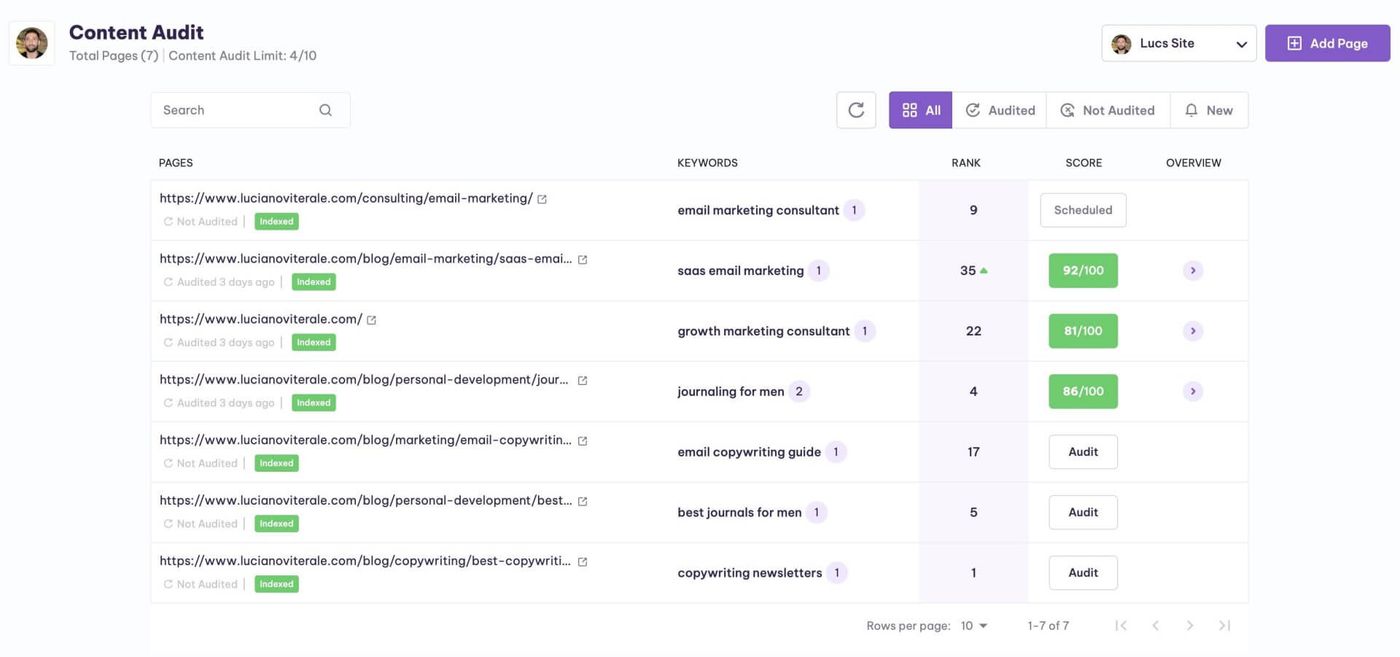Open external link icon for consulting/email-marketing page
Viewport: 1400px width, 657px height.
[x=542, y=199]
